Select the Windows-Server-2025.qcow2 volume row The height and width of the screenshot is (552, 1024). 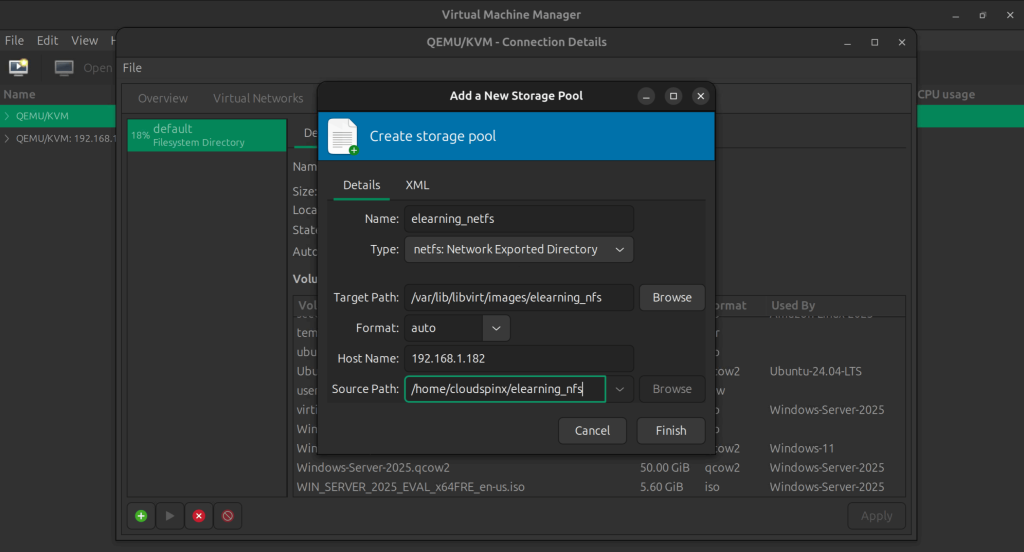[599, 468]
